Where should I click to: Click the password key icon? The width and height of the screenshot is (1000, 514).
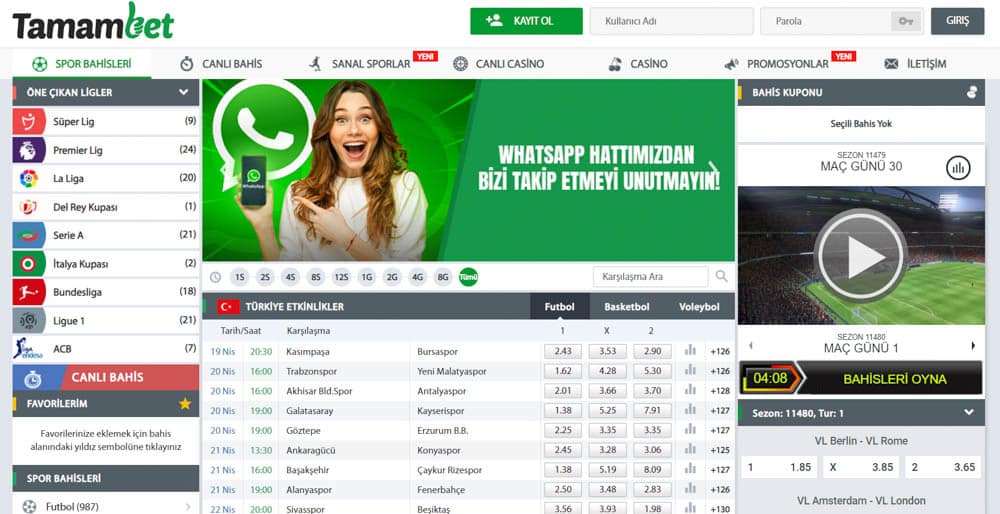[906, 21]
